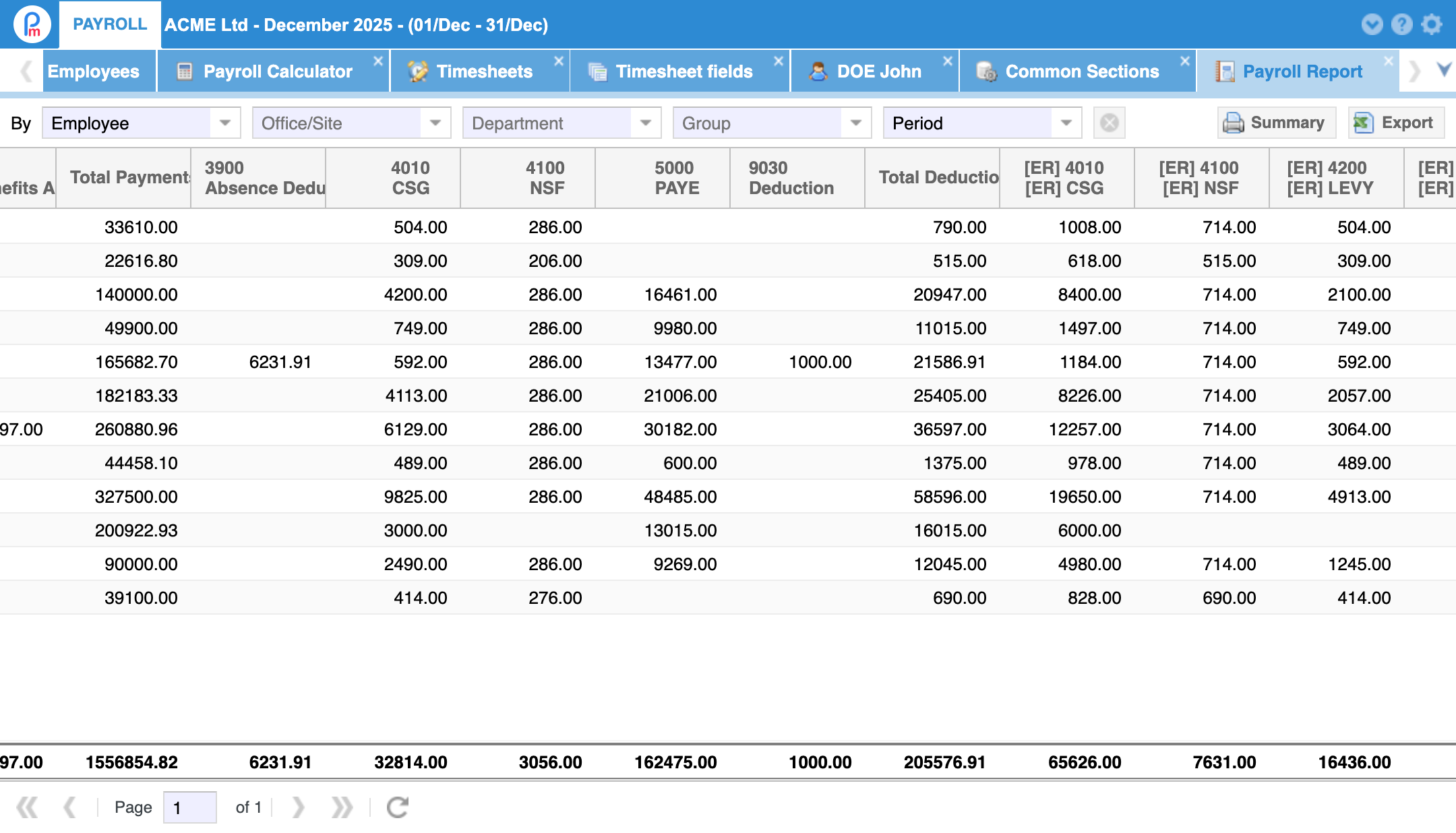Sort by Total Payments column header
This screenshot has width=1456, height=833.
pyautogui.click(x=123, y=178)
